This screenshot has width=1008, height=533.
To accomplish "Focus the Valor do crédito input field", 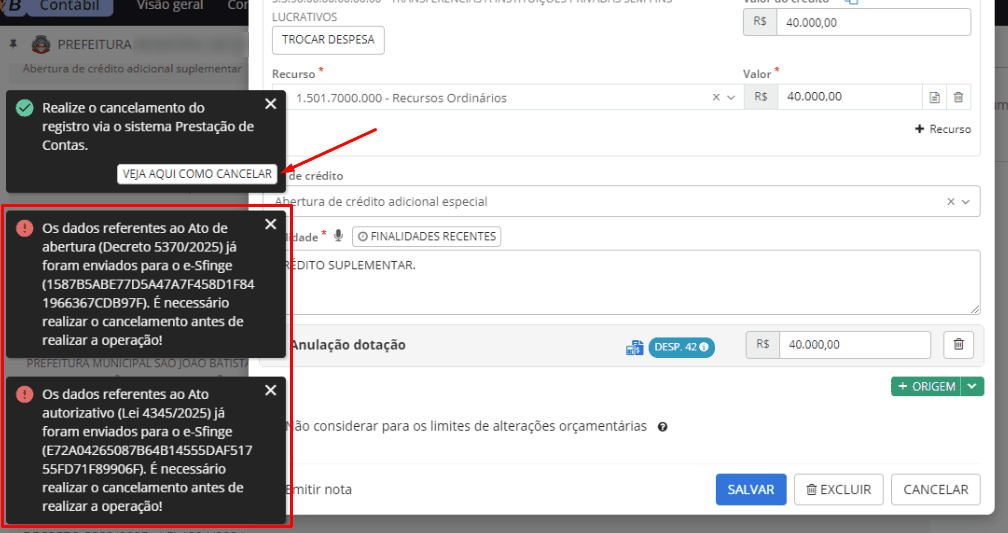I will coord(874,23).
